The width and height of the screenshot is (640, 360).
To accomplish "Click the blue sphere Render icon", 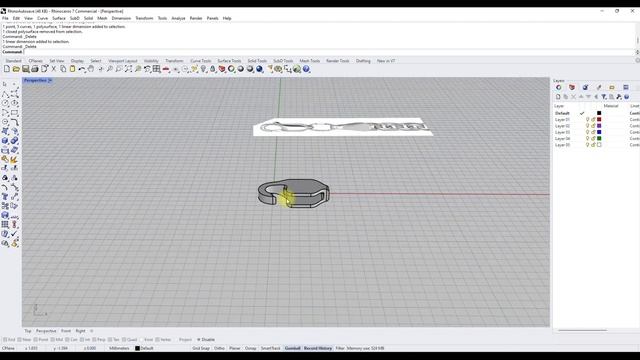I will point(260,69).
